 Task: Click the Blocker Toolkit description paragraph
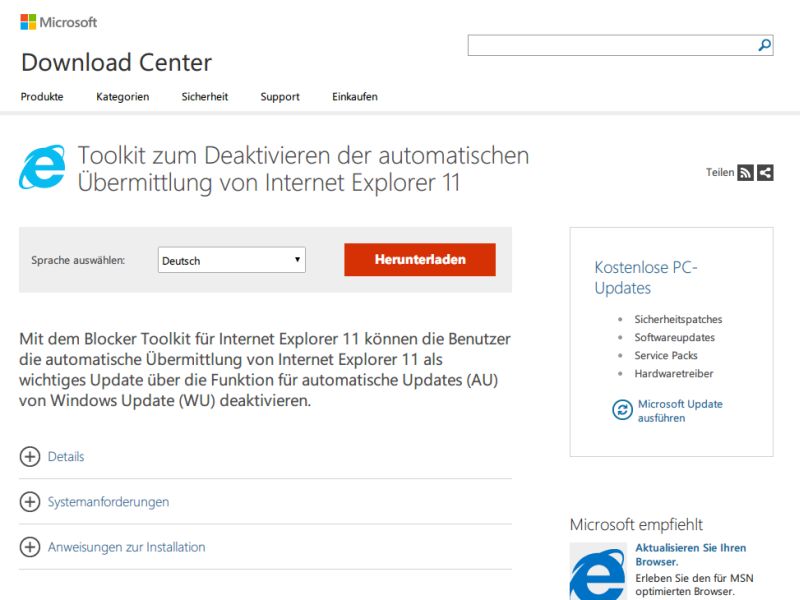tap(265, 369)
